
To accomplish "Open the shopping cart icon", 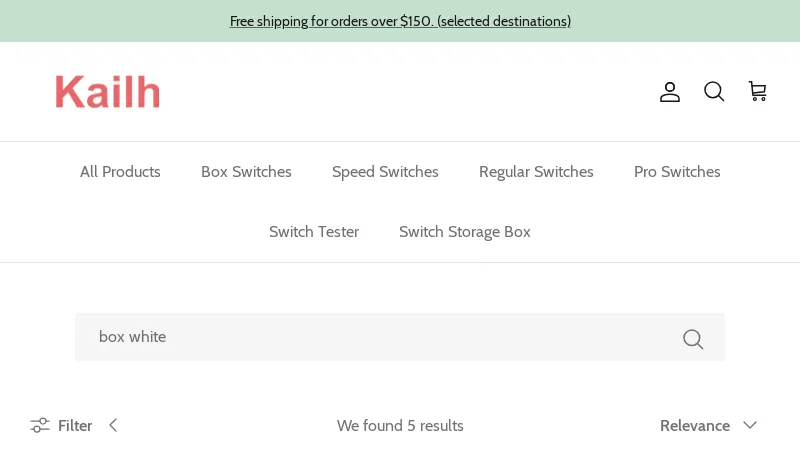I will [758, 92].
